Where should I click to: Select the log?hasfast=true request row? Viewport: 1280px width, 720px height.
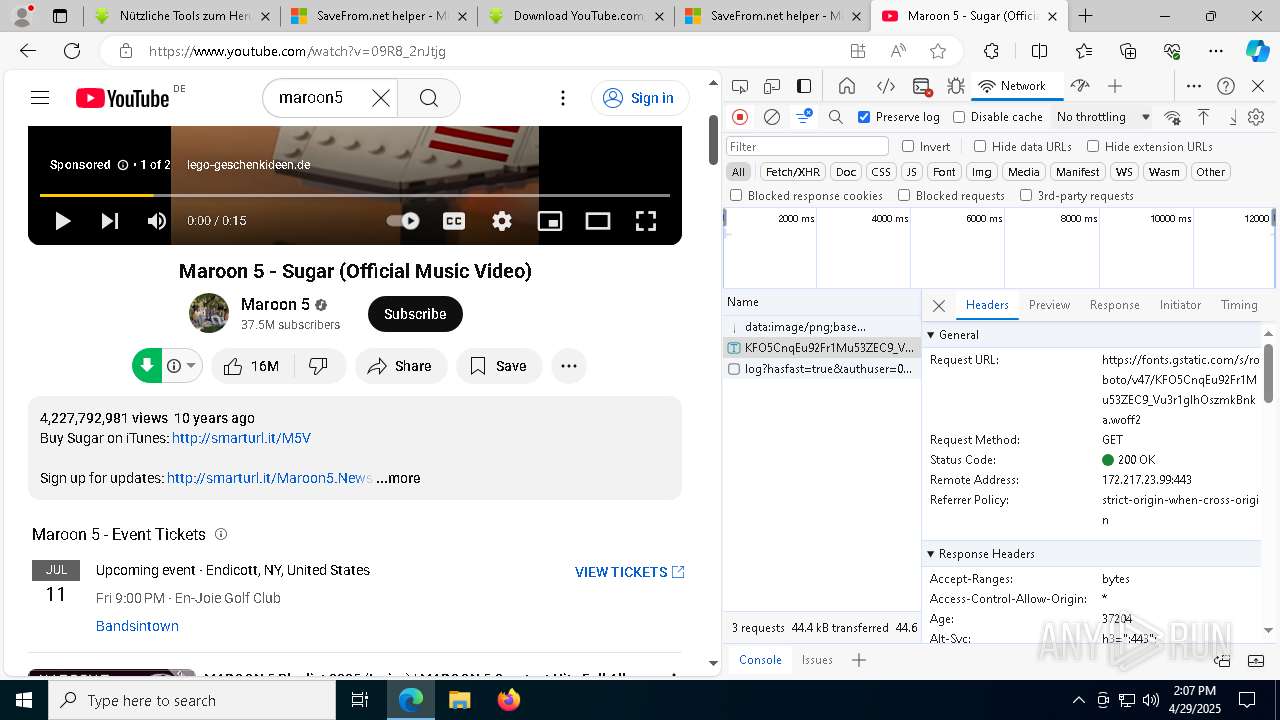(821, 369)
